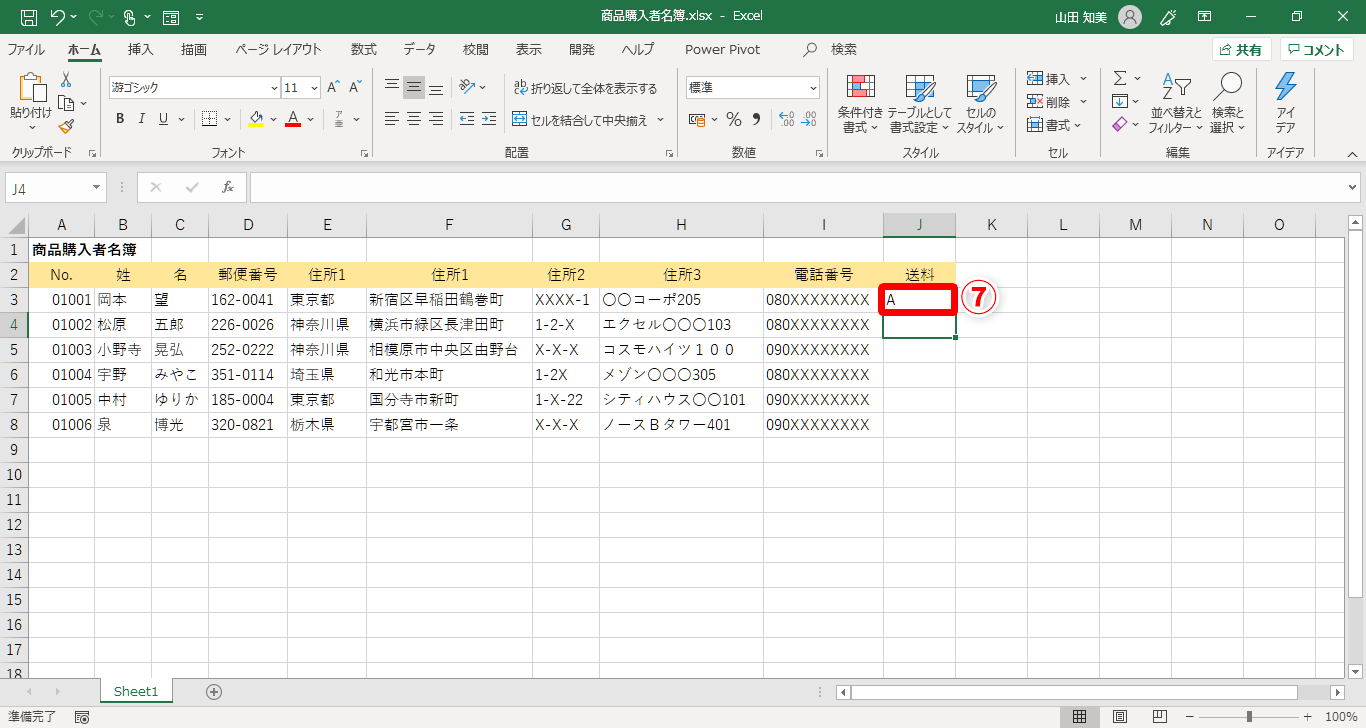
Task: Undo the last action
Action: (58, 16)
